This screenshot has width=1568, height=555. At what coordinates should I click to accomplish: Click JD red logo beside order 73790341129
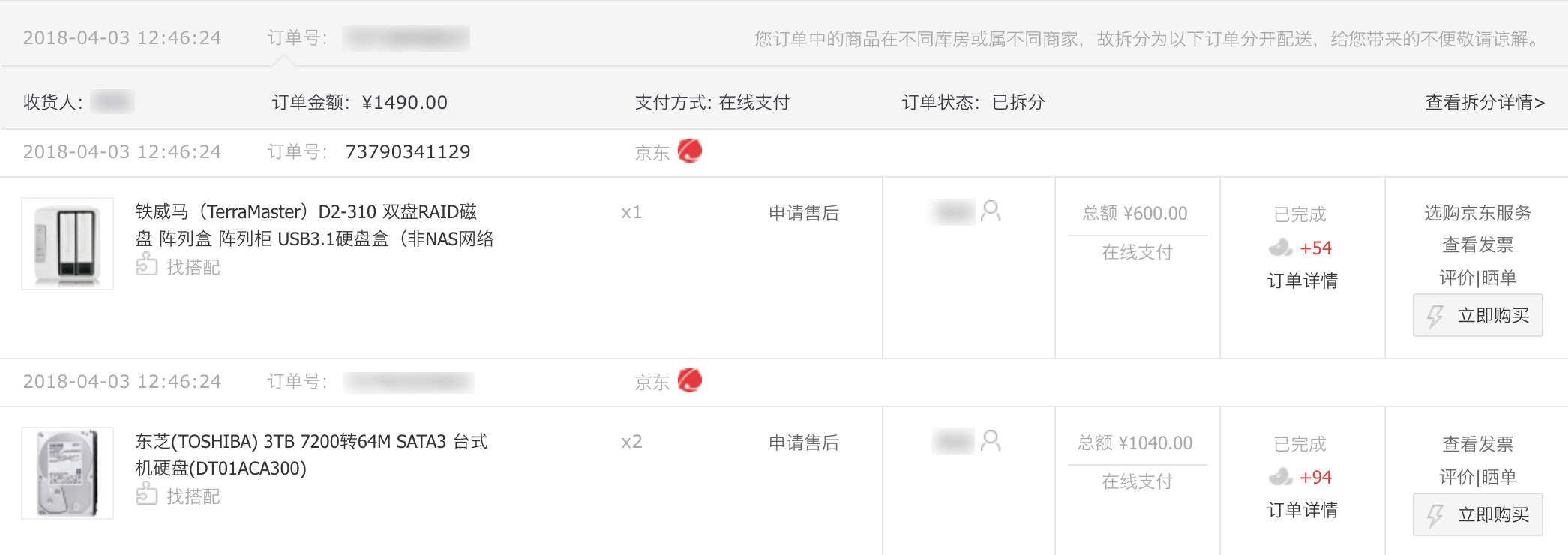(689, 151)
